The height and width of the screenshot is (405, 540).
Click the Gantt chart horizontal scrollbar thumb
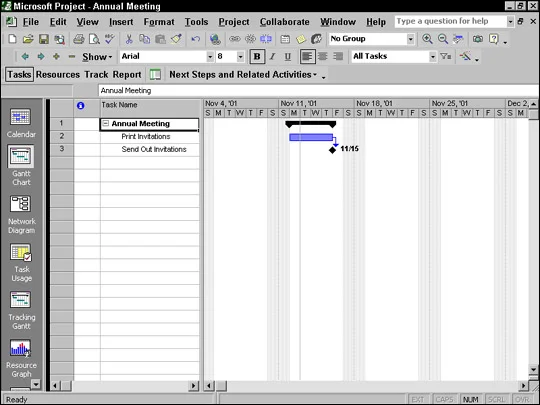point(221,385)
